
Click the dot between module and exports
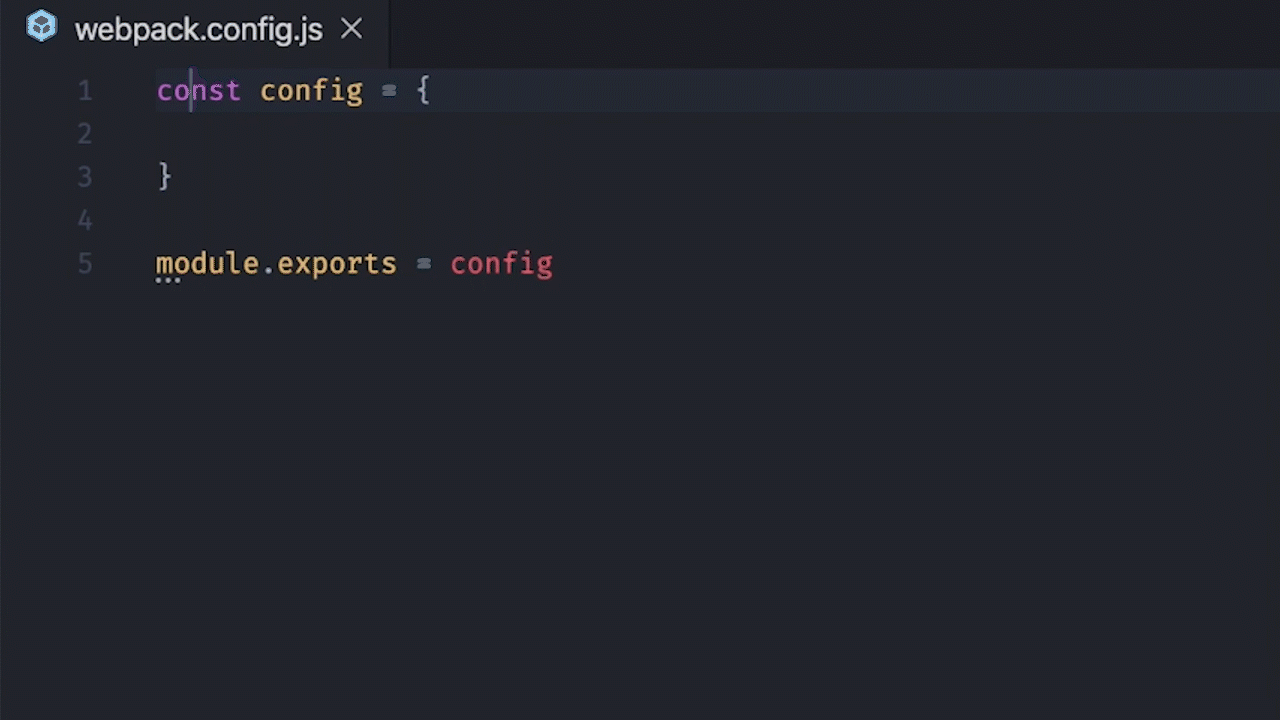pos(268,267)
